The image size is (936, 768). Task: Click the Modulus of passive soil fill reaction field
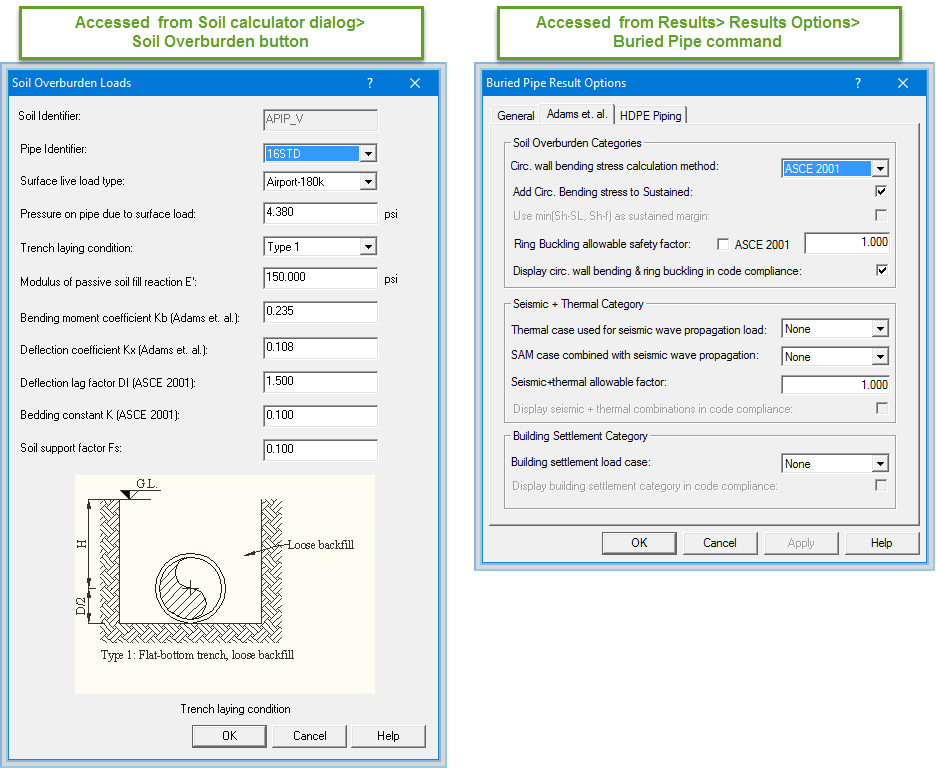[x=321, y=278]
